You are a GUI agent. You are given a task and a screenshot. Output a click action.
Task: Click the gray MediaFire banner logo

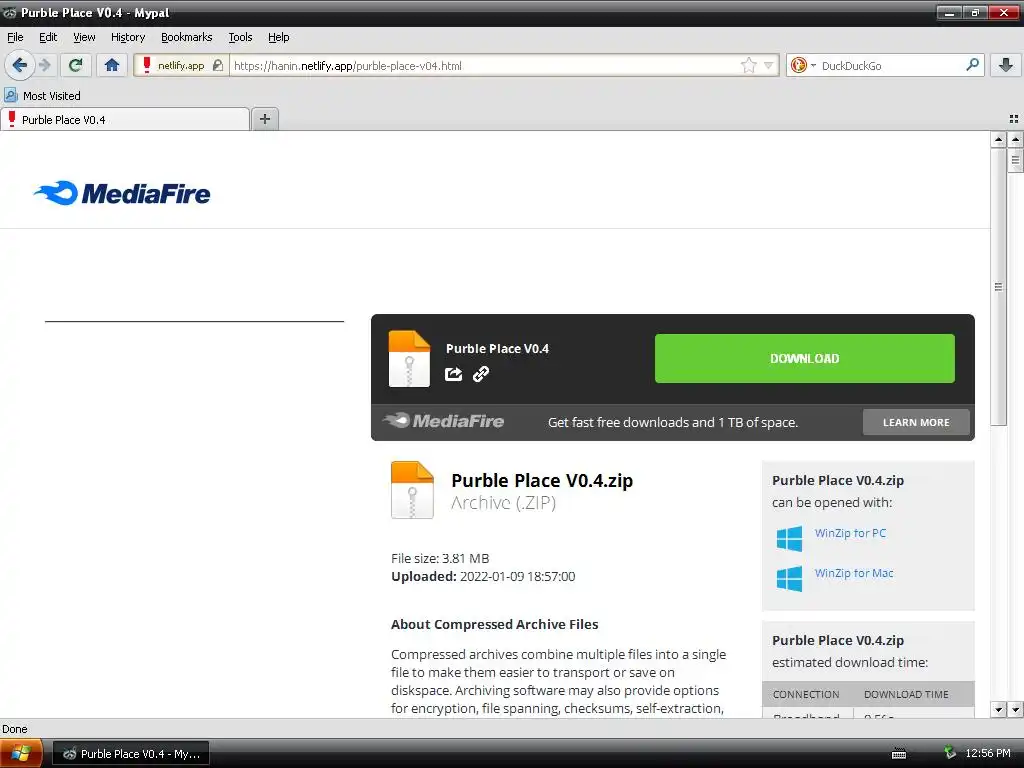pos(443,421)
